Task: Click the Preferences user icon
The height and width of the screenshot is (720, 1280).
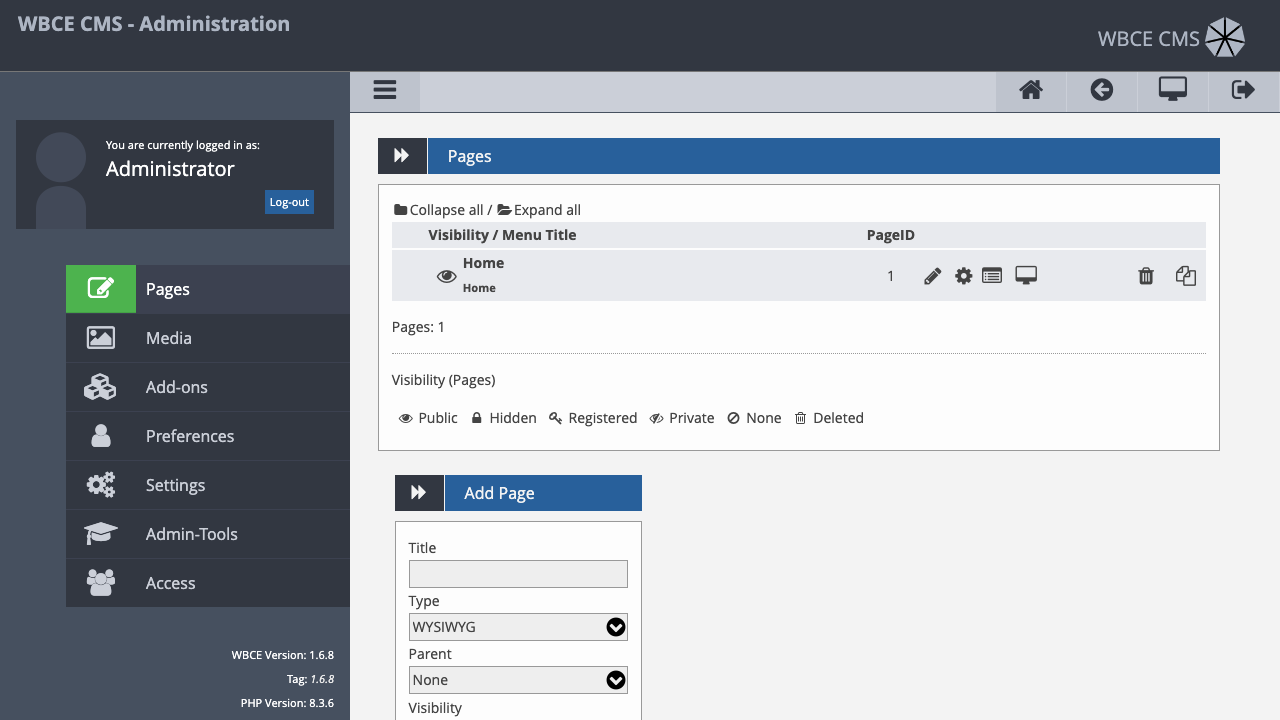Action: point(101,436)
